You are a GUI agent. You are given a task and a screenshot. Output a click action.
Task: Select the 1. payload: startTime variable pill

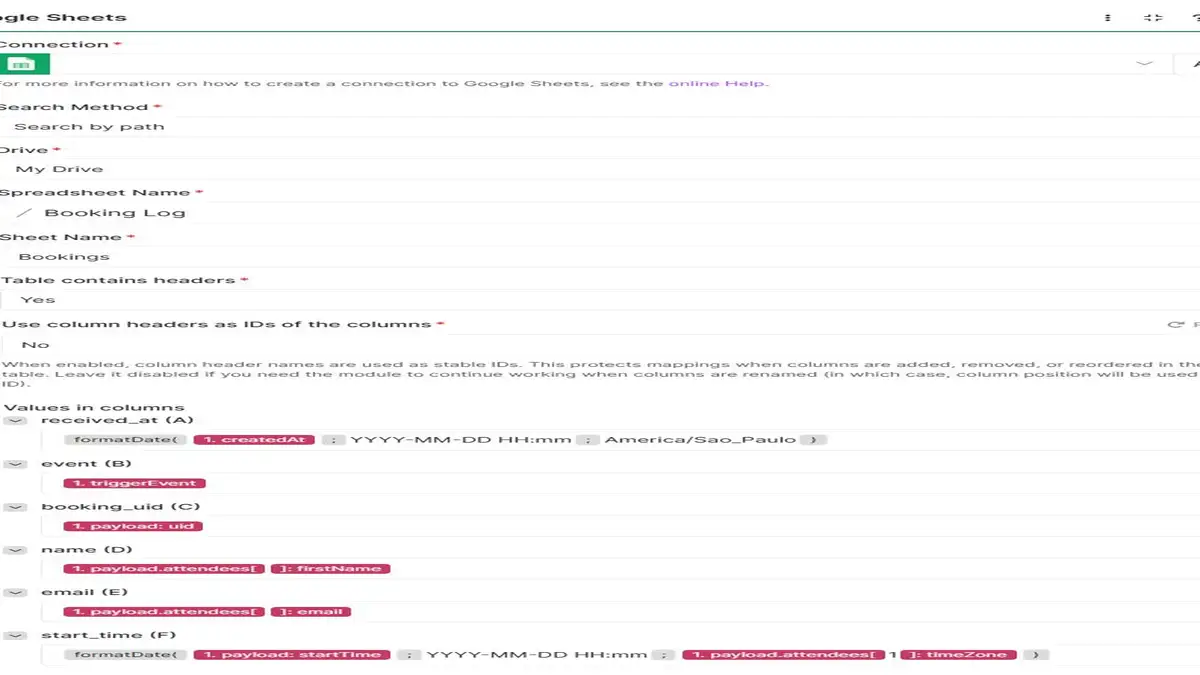pyautogui.click(x=291, y=655)
